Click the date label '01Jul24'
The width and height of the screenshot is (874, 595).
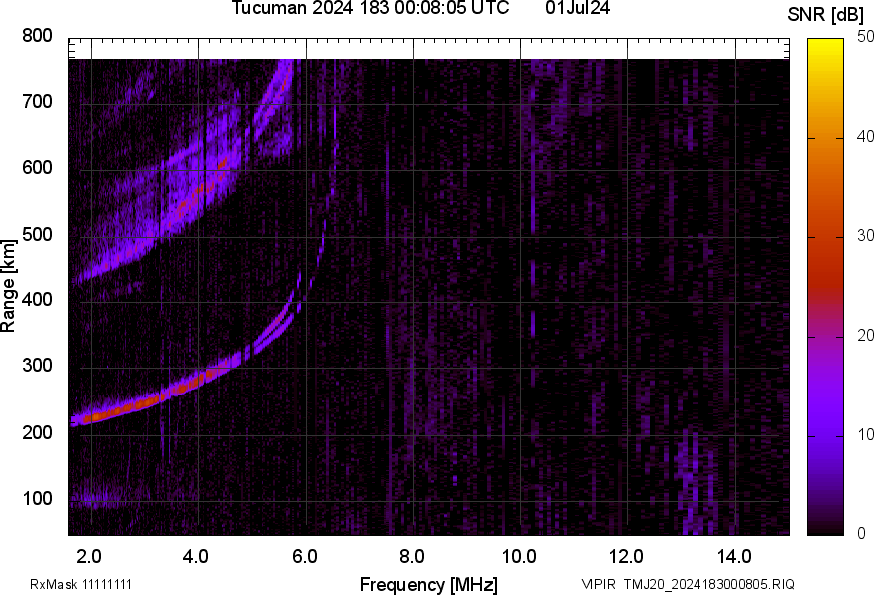pyautogui.click(x=577, y=8)
